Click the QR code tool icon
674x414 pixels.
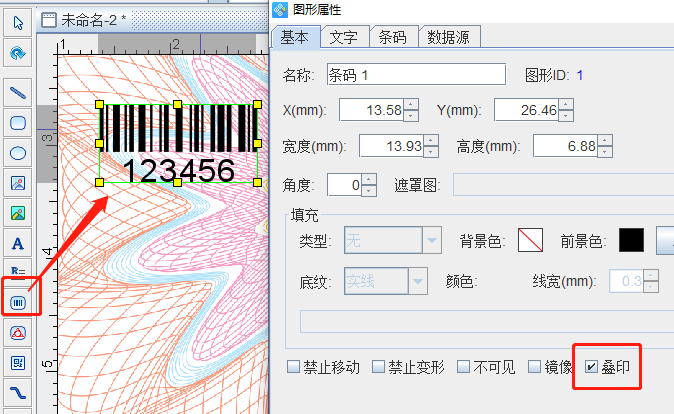click(x=17, y=361)
